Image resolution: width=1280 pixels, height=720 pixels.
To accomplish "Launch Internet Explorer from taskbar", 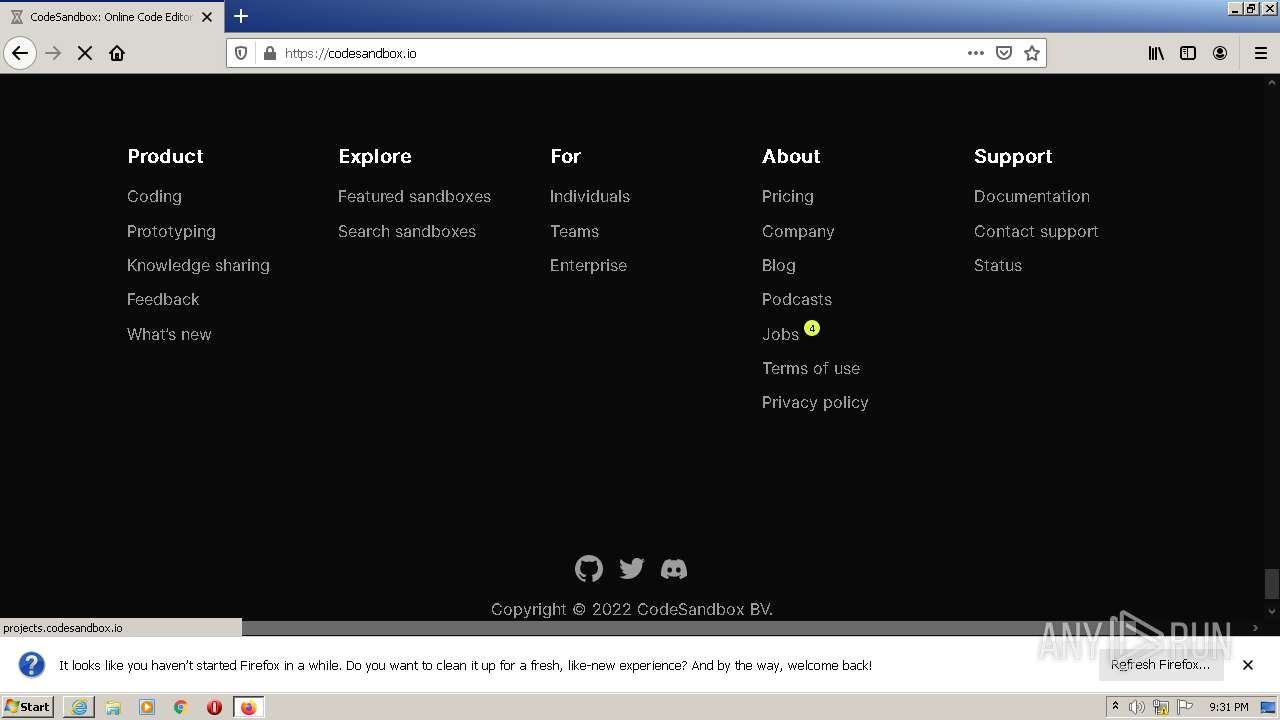I will point(79,707).
